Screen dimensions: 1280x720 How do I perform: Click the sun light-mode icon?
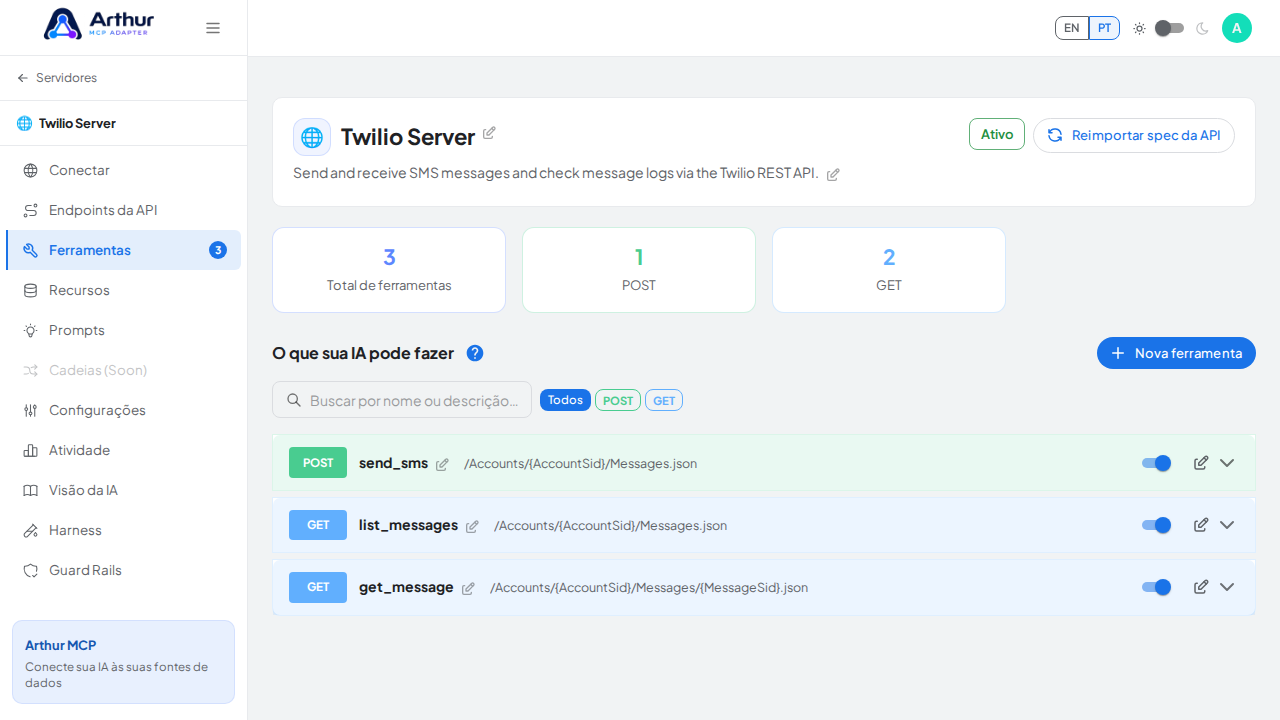1139,28
